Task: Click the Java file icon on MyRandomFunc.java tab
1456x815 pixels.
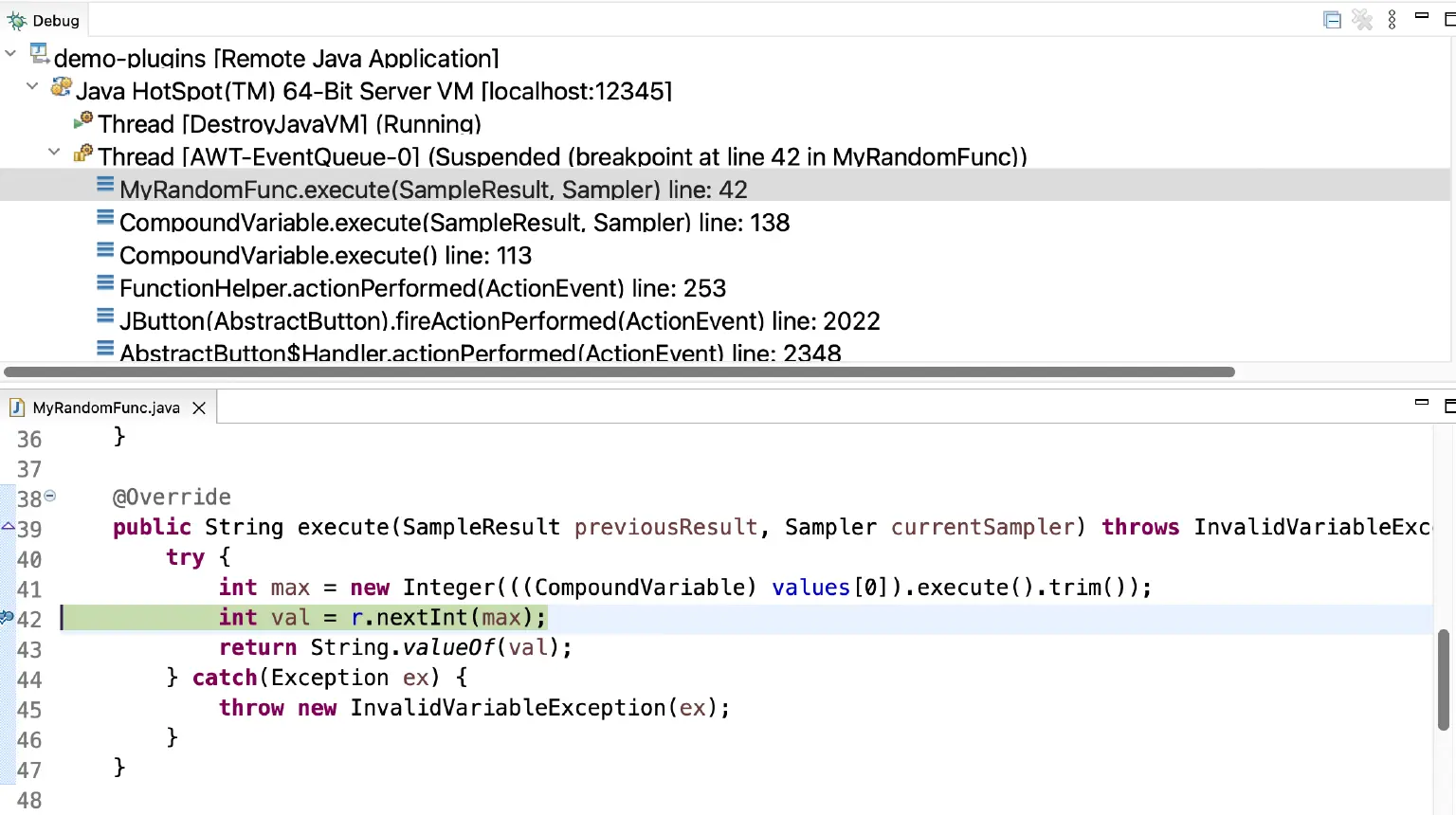Action: [x=17, y=407]
